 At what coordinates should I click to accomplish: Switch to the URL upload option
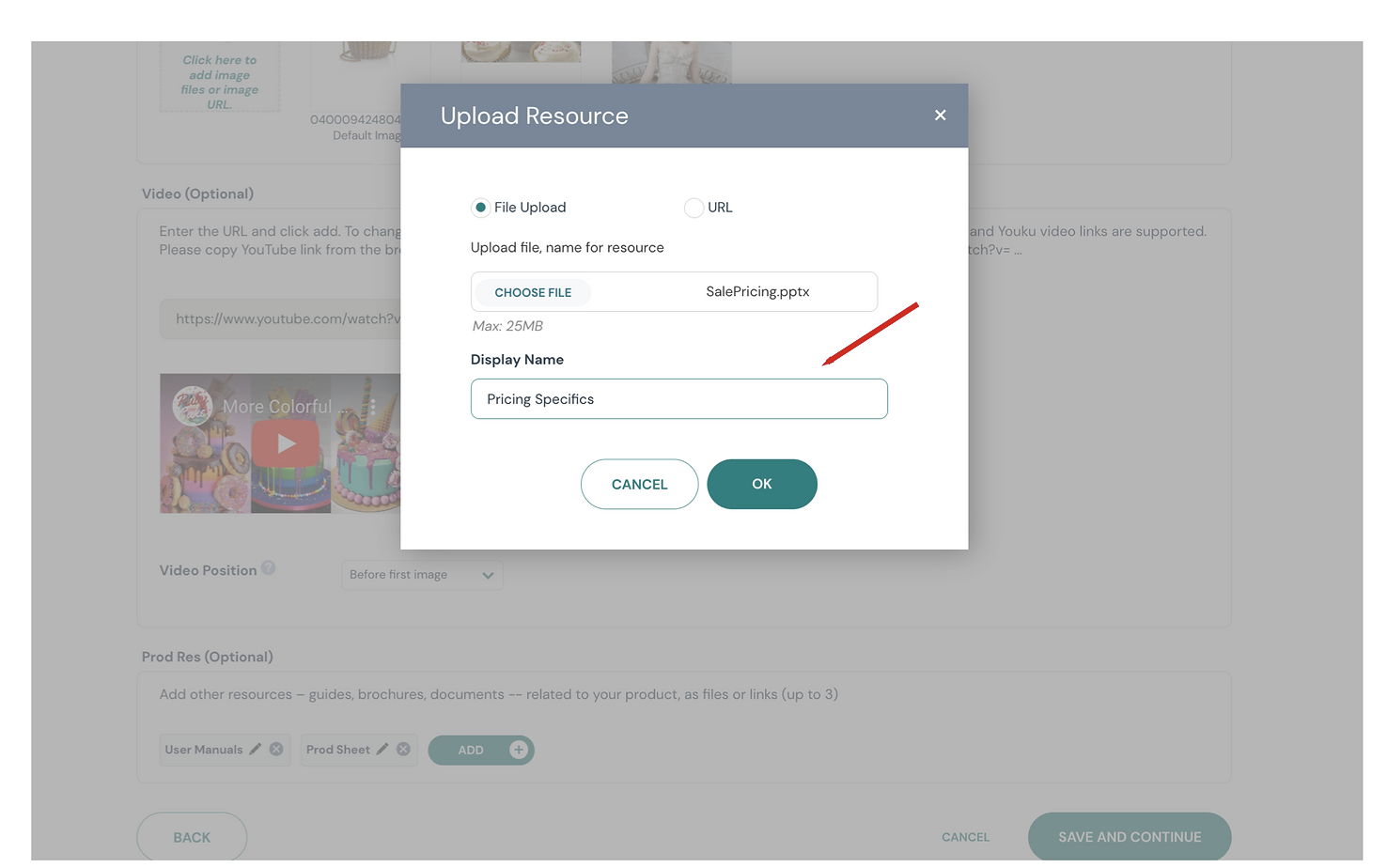(693, 208)
